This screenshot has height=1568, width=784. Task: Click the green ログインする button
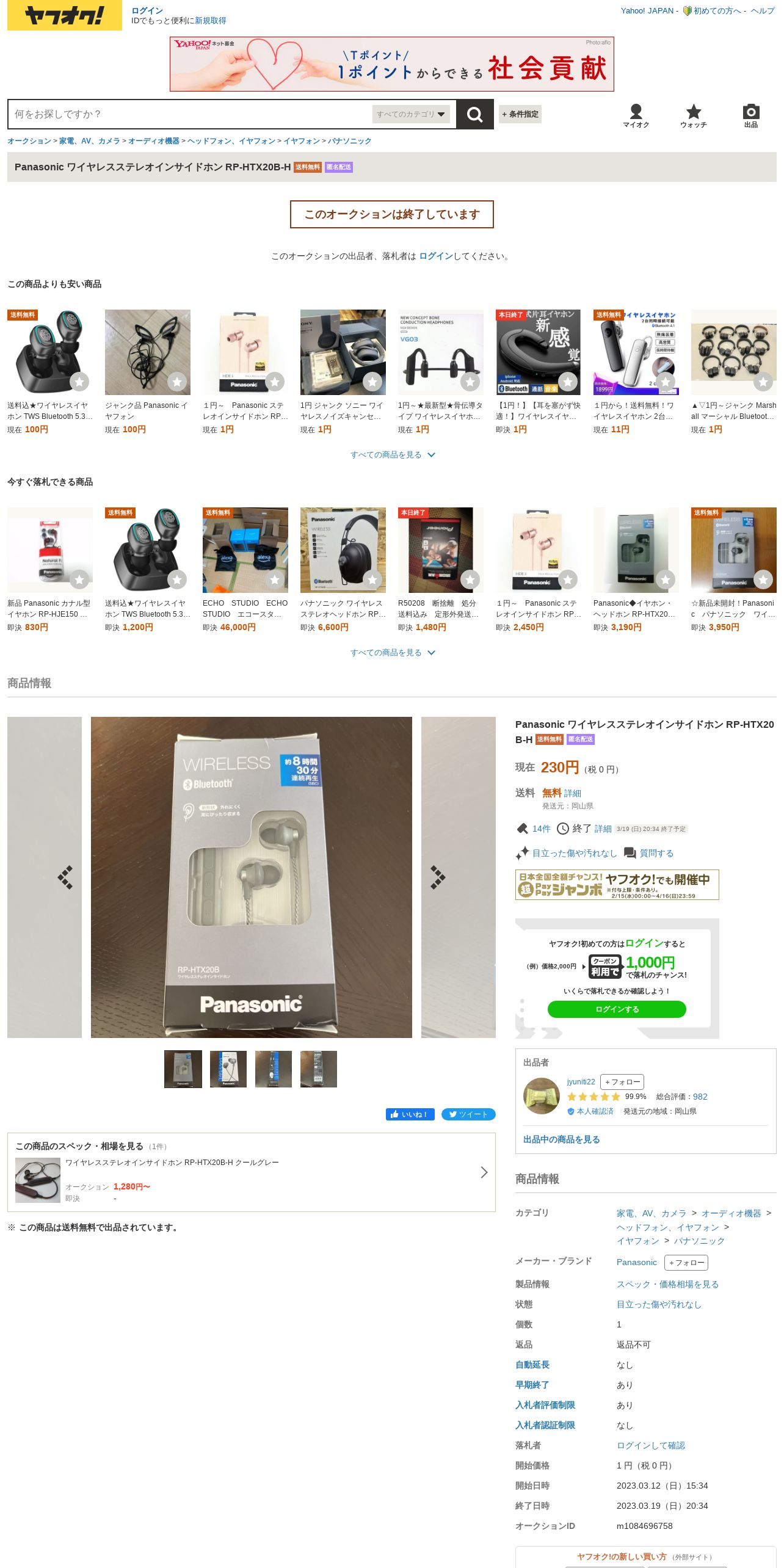(617, 1009)
